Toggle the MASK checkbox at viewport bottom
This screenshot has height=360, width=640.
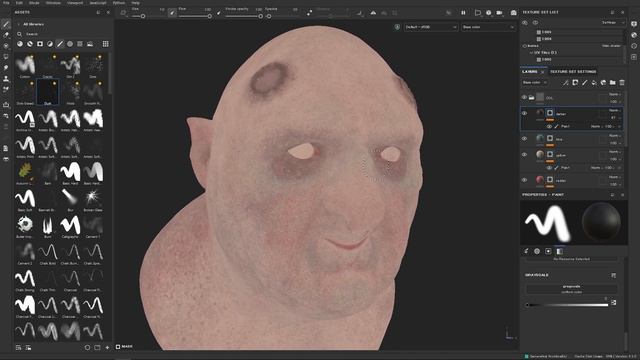tap(118, 347)
